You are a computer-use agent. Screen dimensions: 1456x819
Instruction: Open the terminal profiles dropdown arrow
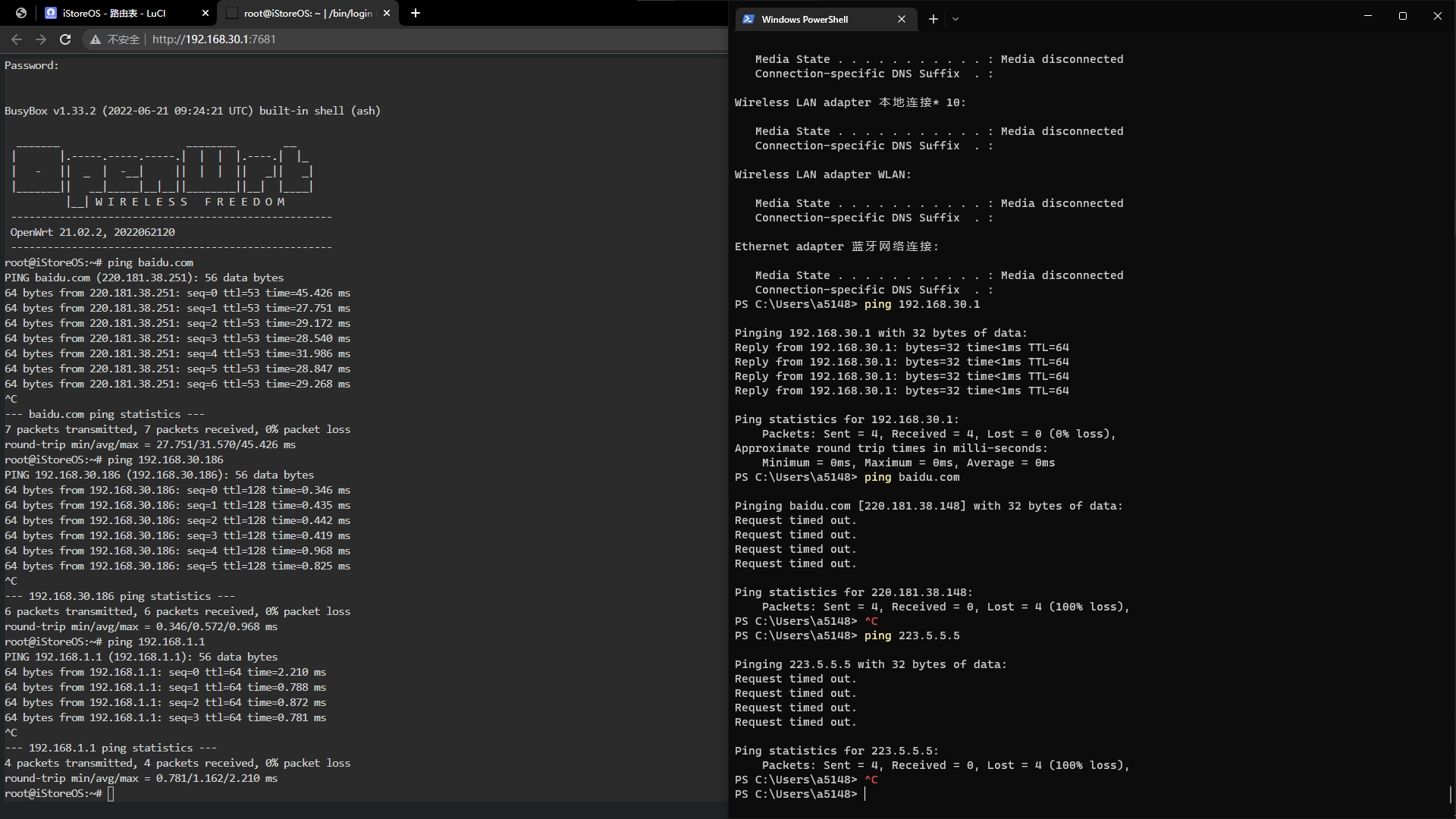click(x=955, y=19)
